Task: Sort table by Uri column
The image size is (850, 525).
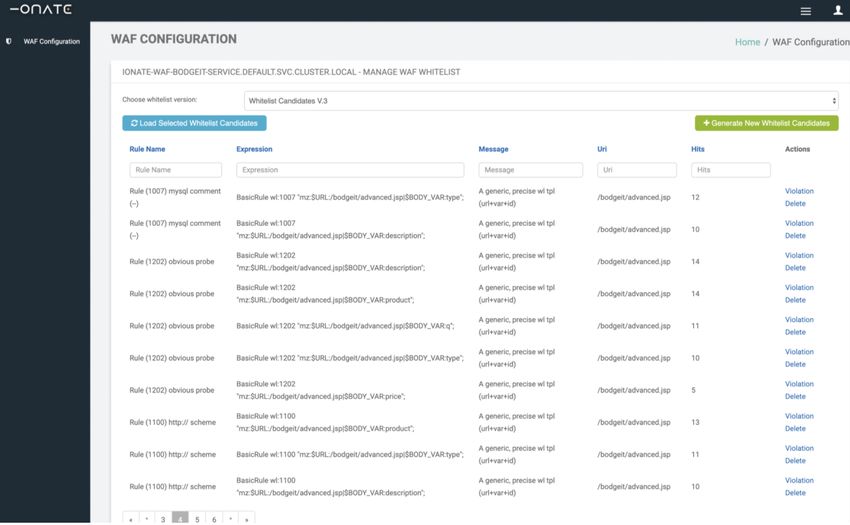Action: click(602, 149)
